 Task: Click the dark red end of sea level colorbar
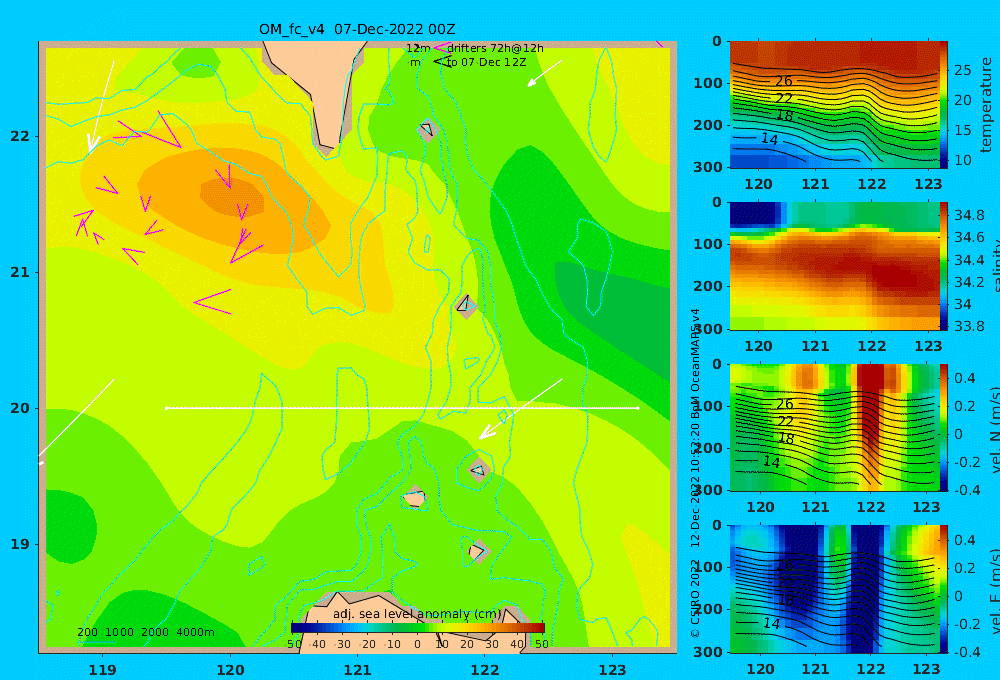click(x=538, y=628)
